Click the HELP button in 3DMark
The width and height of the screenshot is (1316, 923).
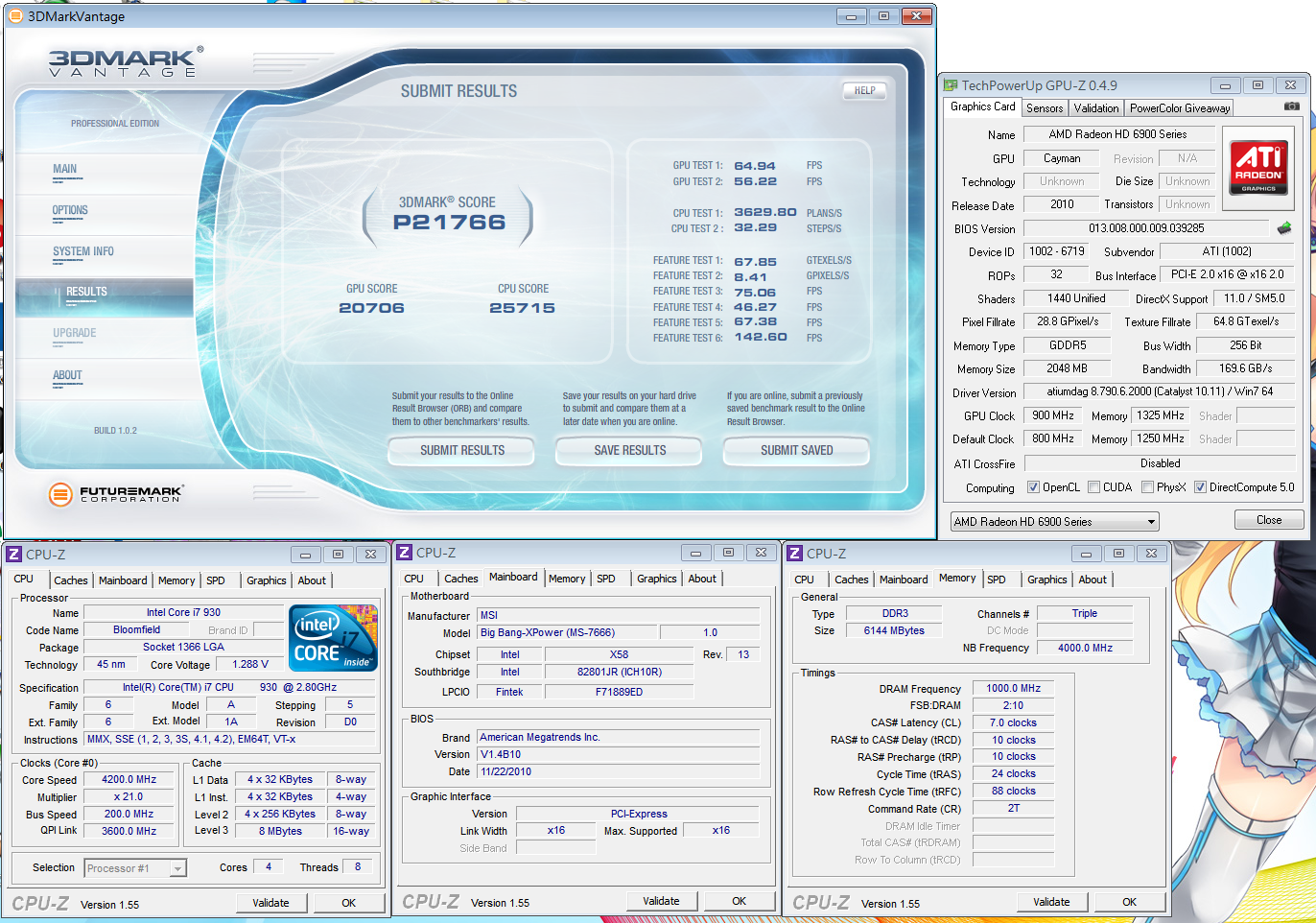point(864,90)
